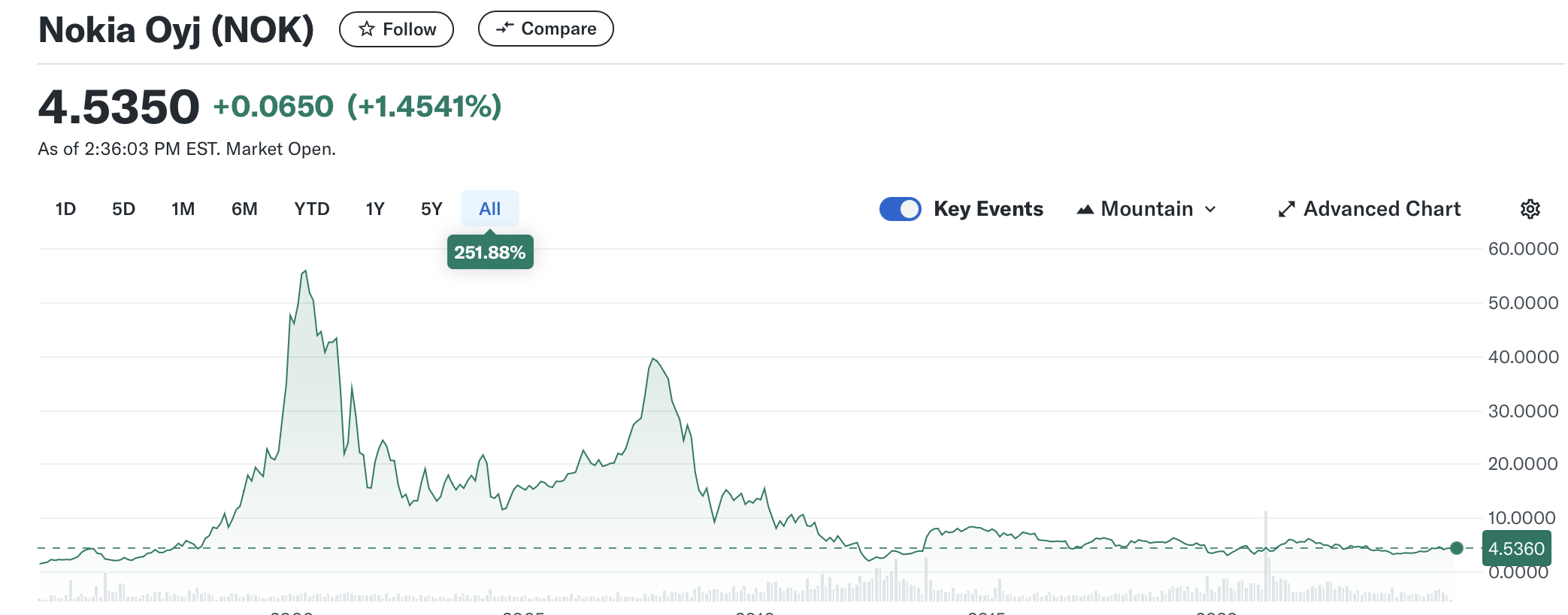The image size is (1568, 615).
Task: Select the All time range tab
Action: point(489,209)
